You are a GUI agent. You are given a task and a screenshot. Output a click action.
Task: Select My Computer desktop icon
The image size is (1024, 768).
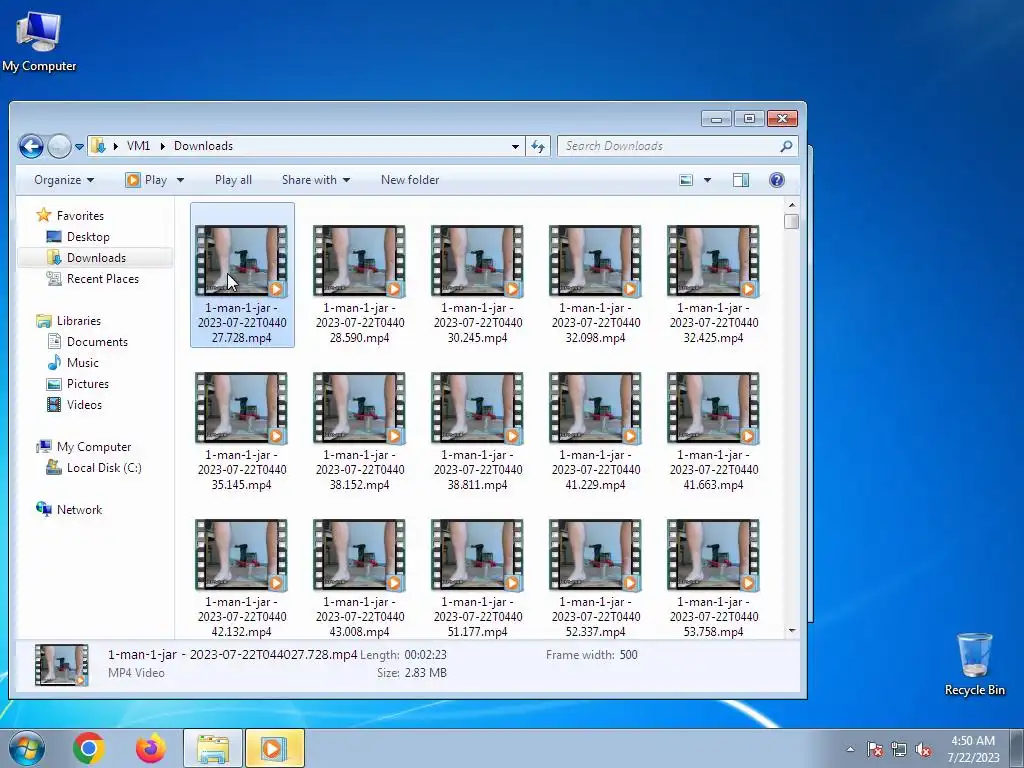39,41
